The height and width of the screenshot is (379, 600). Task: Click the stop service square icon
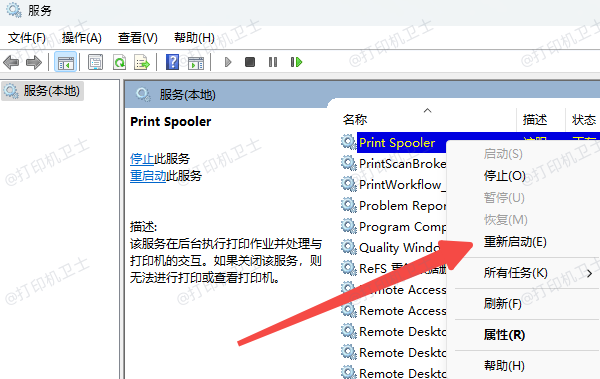pyautogui.click(x=250, y=62)
